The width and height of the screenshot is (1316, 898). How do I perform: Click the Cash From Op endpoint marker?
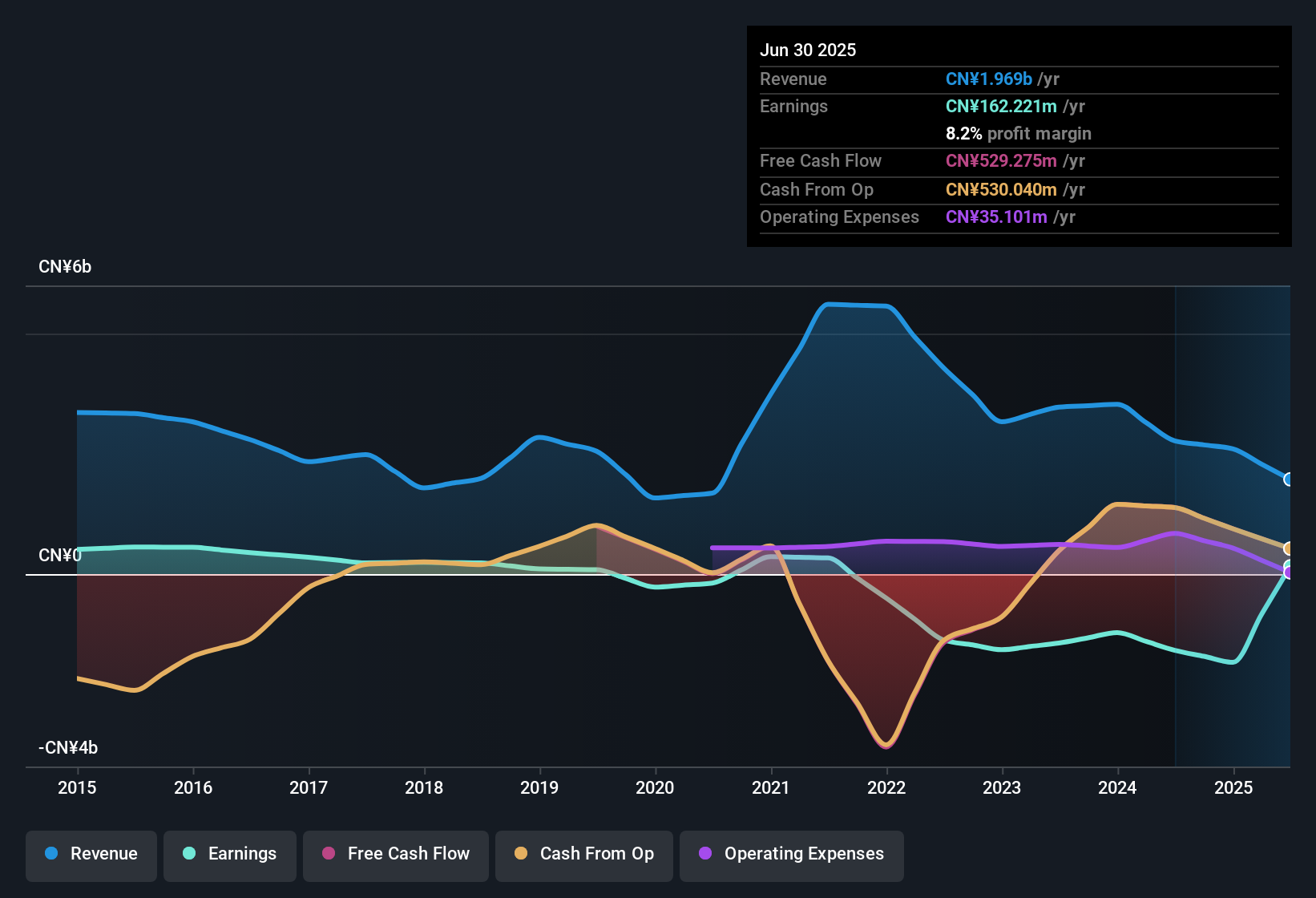coord(1289,548)
